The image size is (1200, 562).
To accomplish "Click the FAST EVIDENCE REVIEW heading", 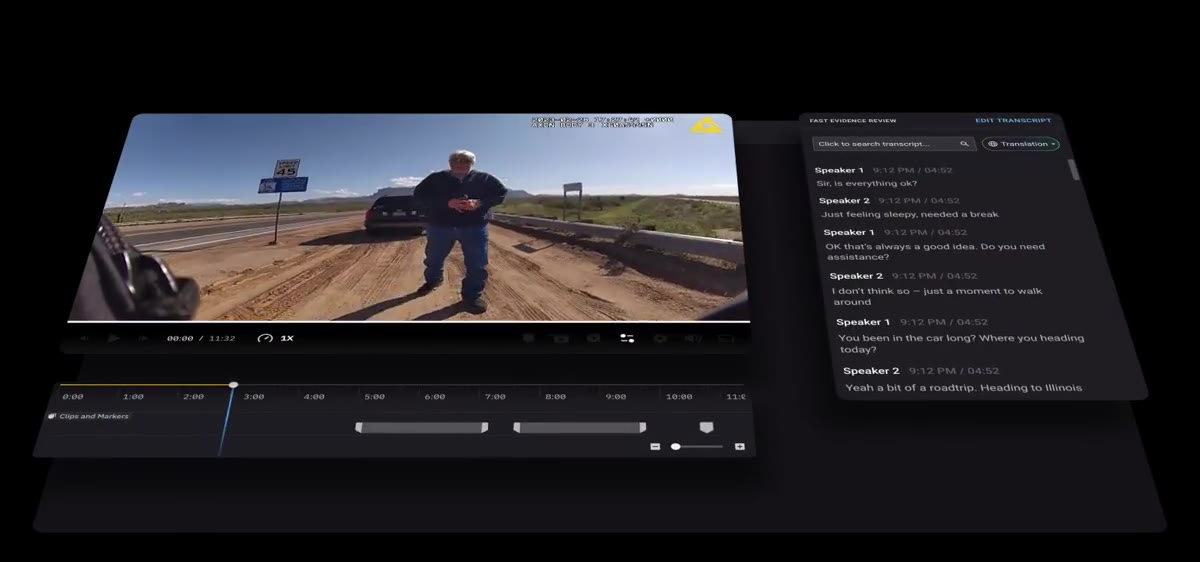I will tap(854, 121).
